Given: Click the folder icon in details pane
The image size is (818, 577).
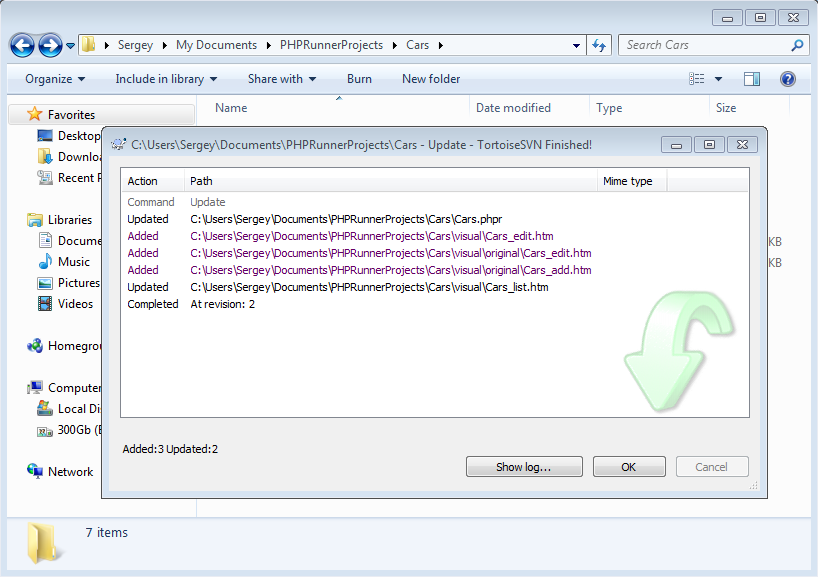Looking at the screenshot, I should pyautogui.click(x=44, y=543).
